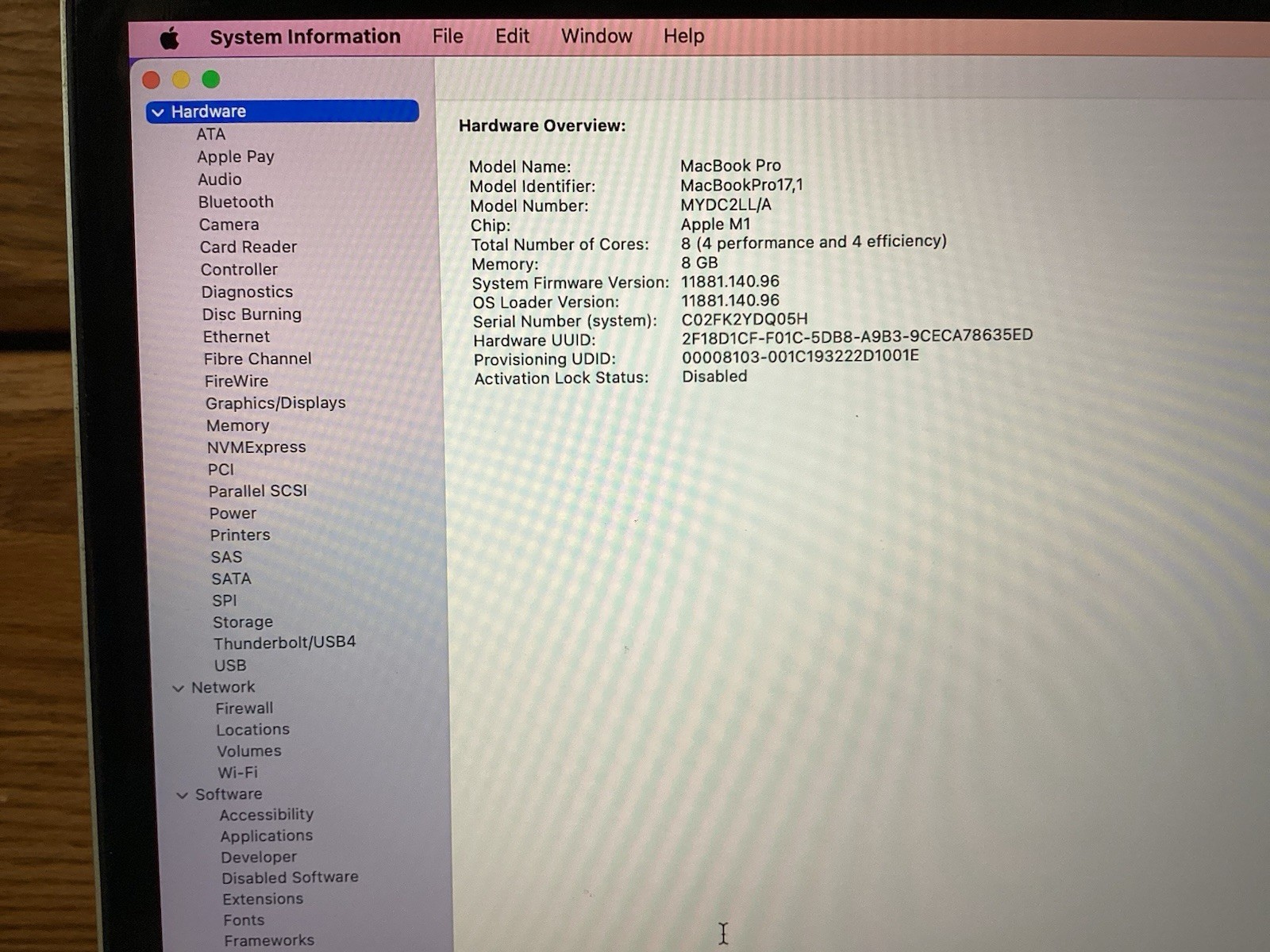Select PCI in the sidebar
Viewport: 1270px width, 952px height.
221,469
